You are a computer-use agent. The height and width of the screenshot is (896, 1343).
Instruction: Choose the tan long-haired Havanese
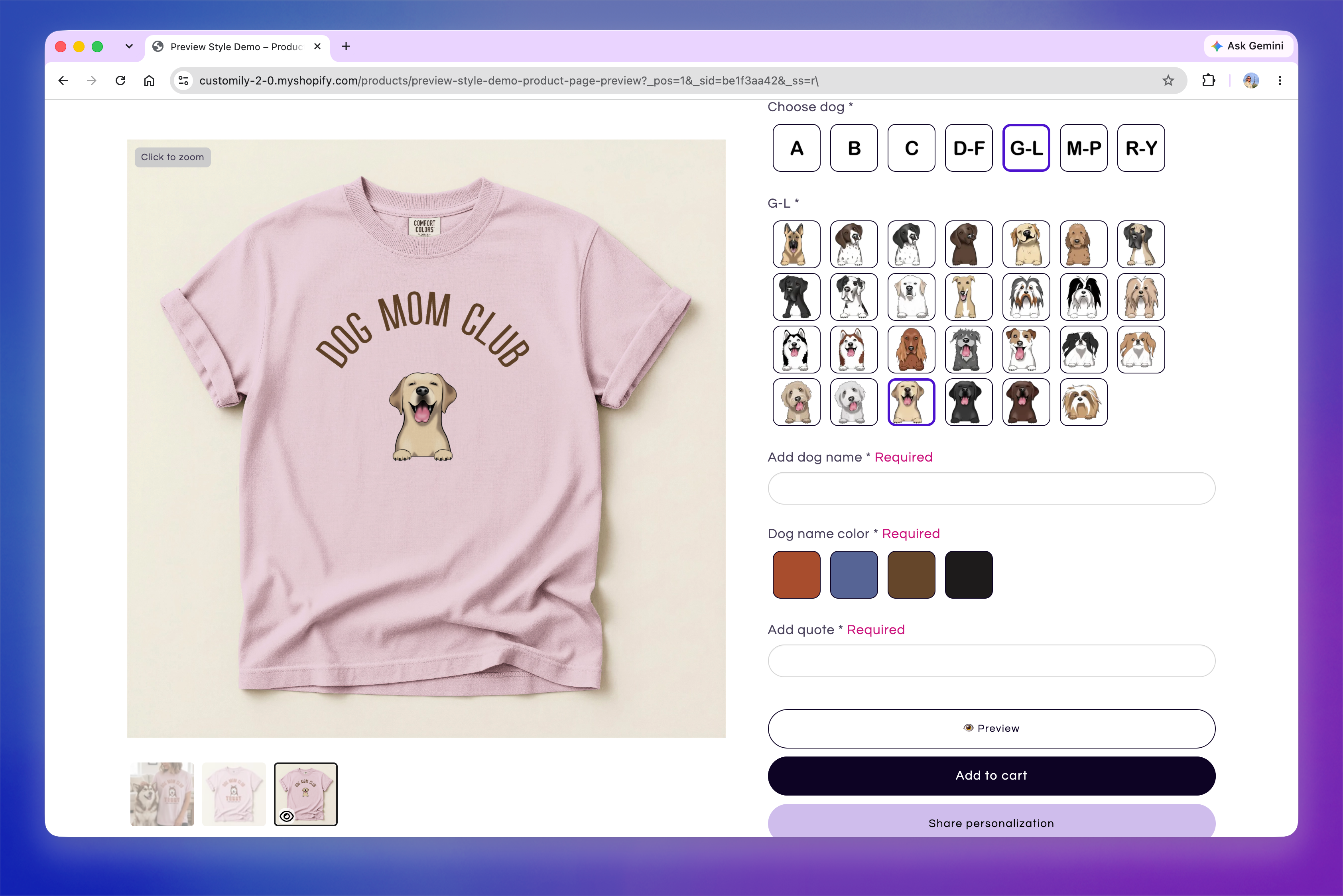tap(1141, 297)
